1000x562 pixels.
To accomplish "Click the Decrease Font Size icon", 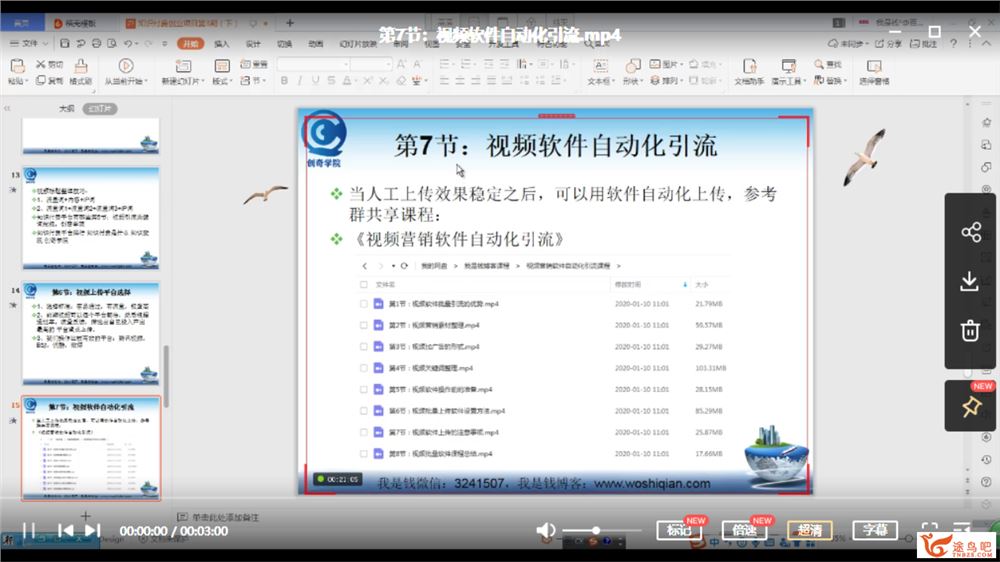I will (x=417, y=64).
